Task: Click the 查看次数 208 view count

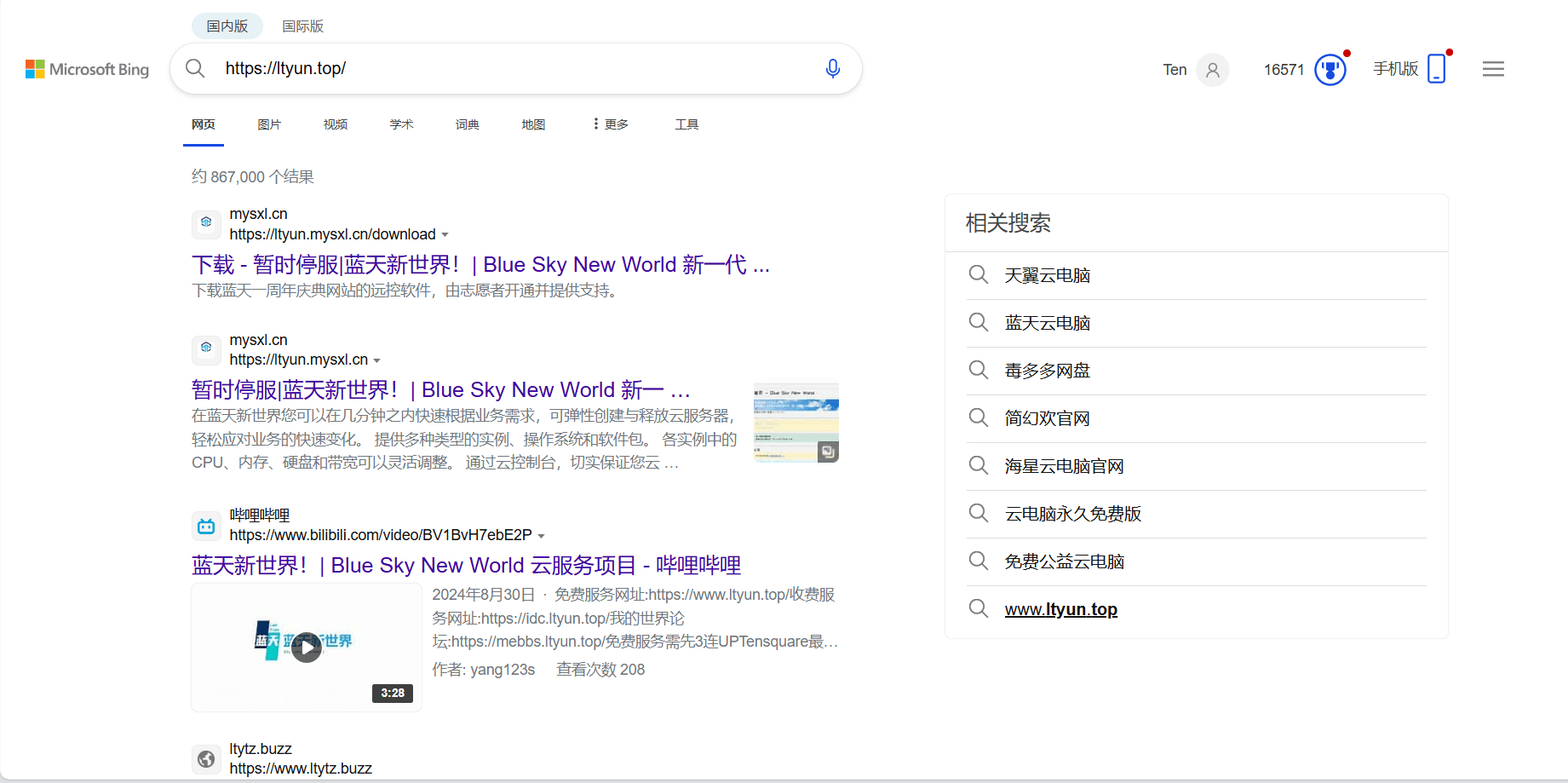Action: [600, 670]
